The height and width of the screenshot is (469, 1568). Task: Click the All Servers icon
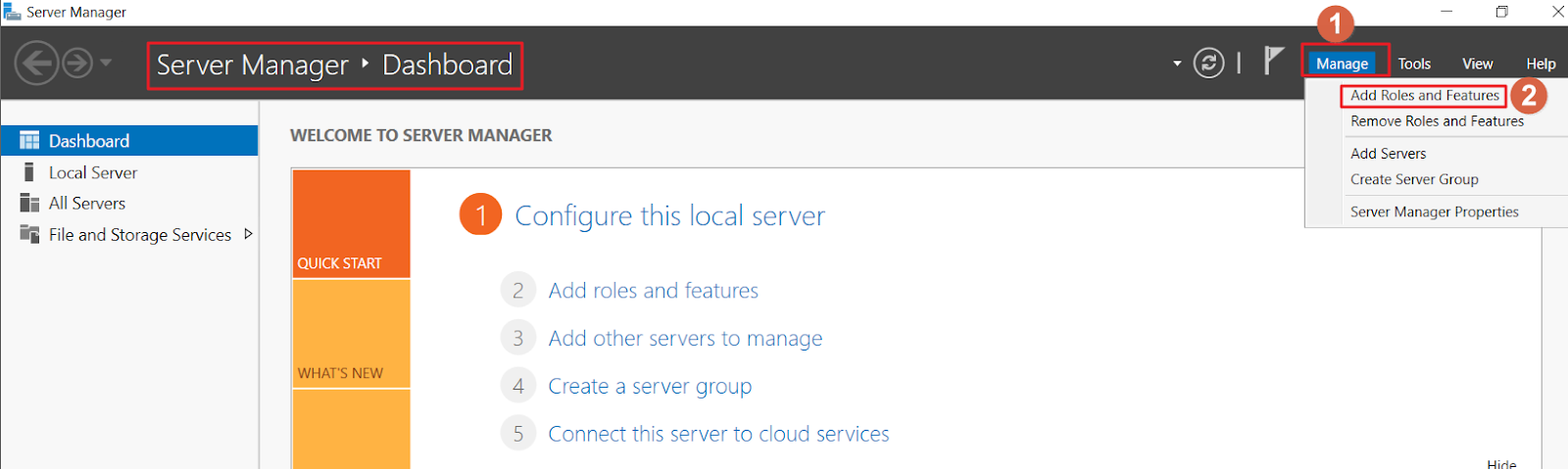coord(29,204)
